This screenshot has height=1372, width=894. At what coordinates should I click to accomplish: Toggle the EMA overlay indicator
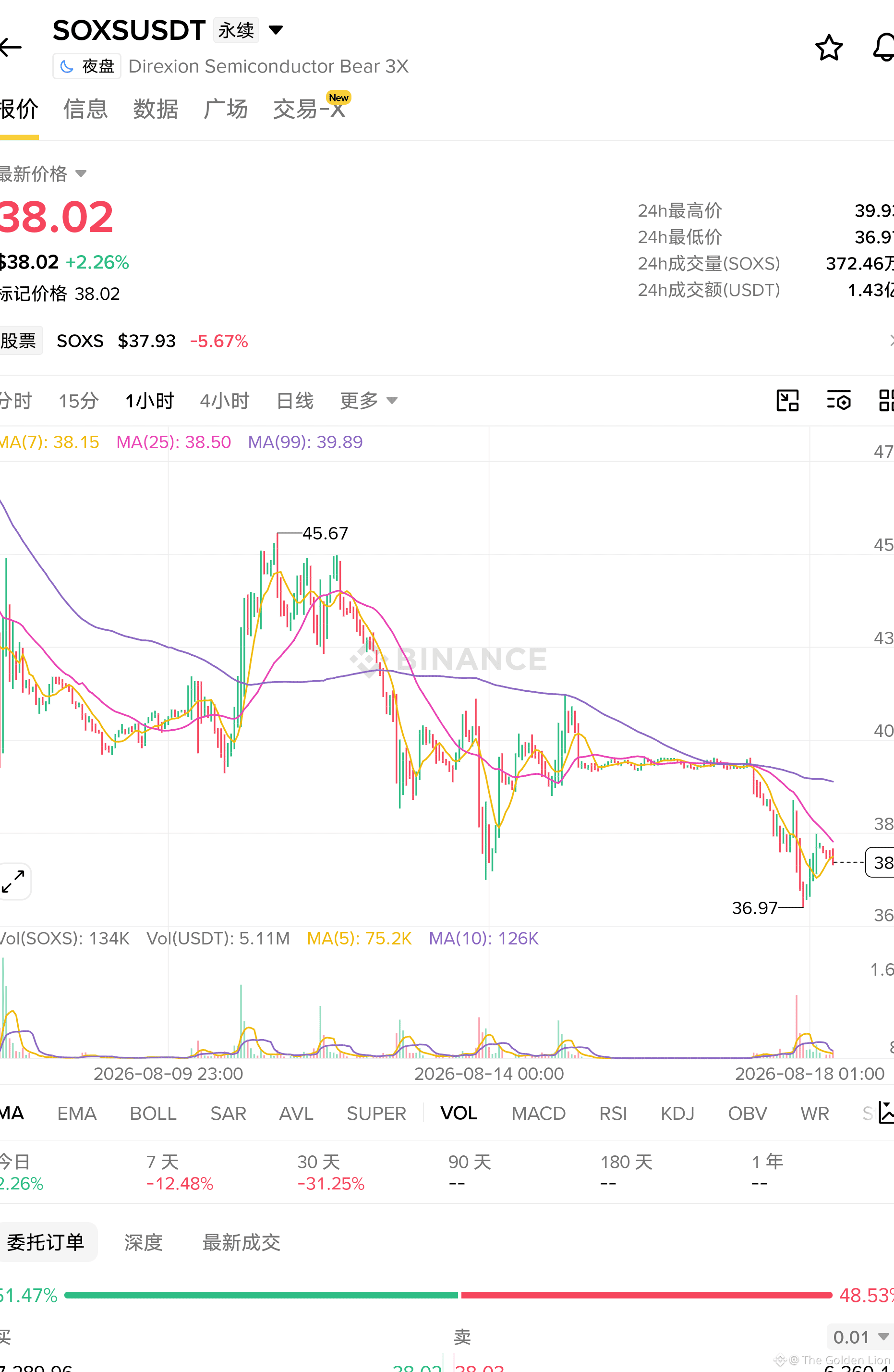[x=77, y=1113]
